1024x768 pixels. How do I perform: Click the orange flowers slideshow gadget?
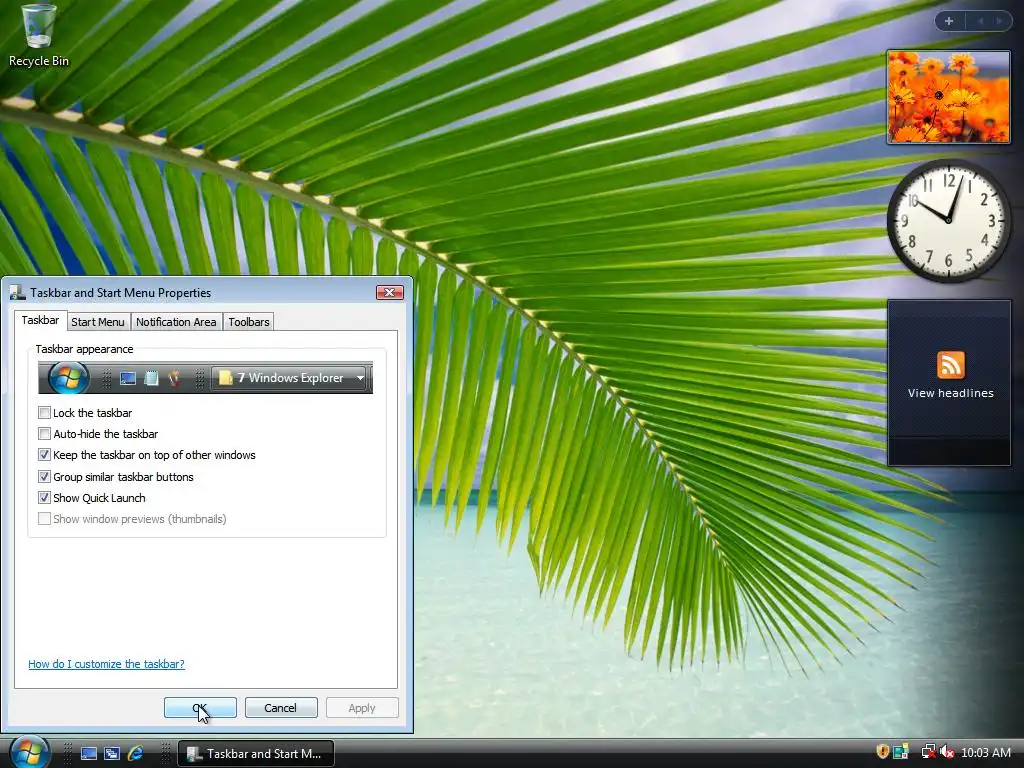[x=948, y=97]
